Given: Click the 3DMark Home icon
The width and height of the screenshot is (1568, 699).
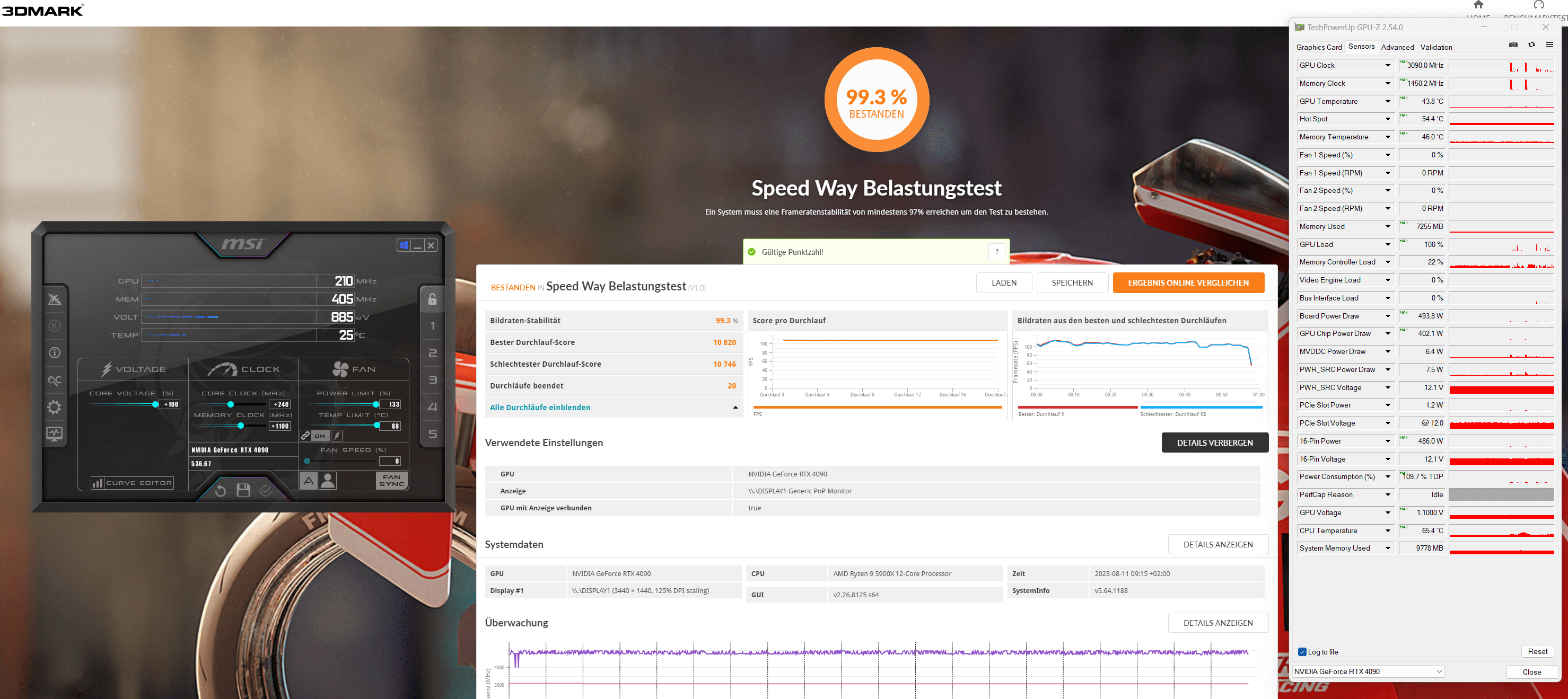Looking at the screenshot, I should coord(1478,5).
